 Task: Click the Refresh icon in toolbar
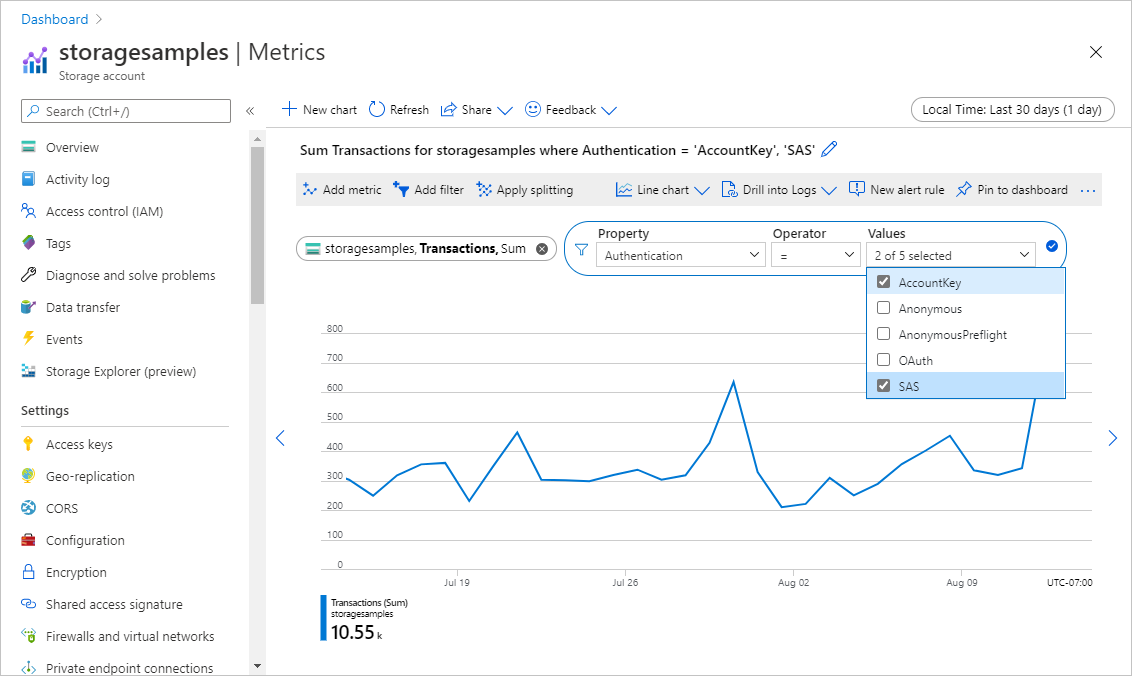(377, 110)
